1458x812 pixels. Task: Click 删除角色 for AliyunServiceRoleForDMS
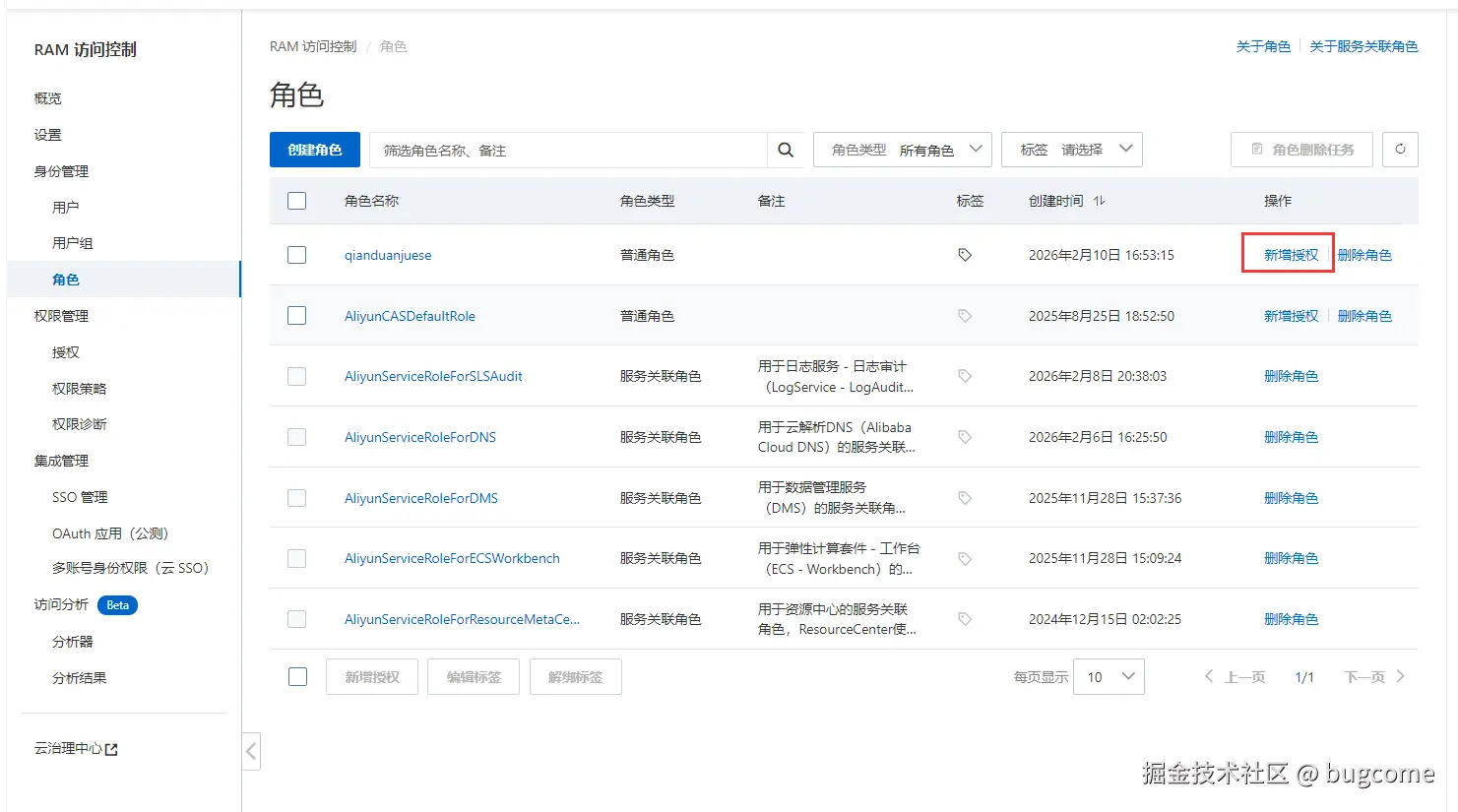[1291, 498]
